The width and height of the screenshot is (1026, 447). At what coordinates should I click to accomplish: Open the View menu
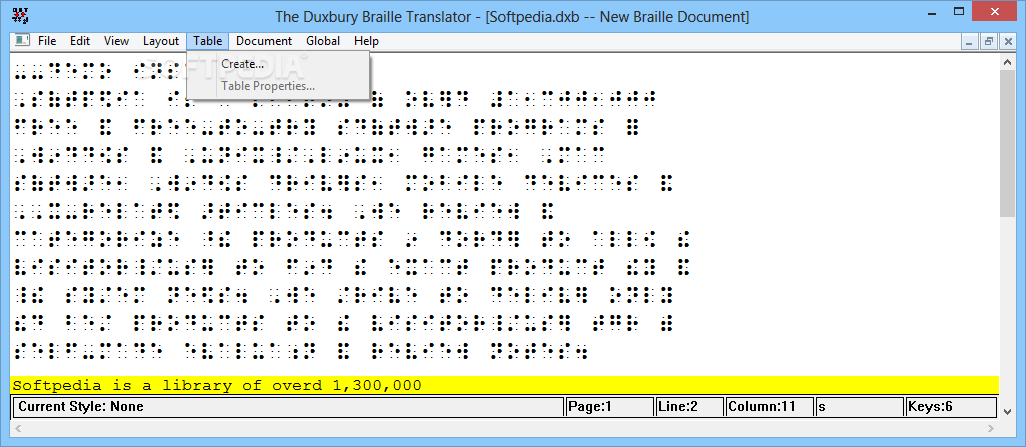pyautogui.click(x=116, y=41)
